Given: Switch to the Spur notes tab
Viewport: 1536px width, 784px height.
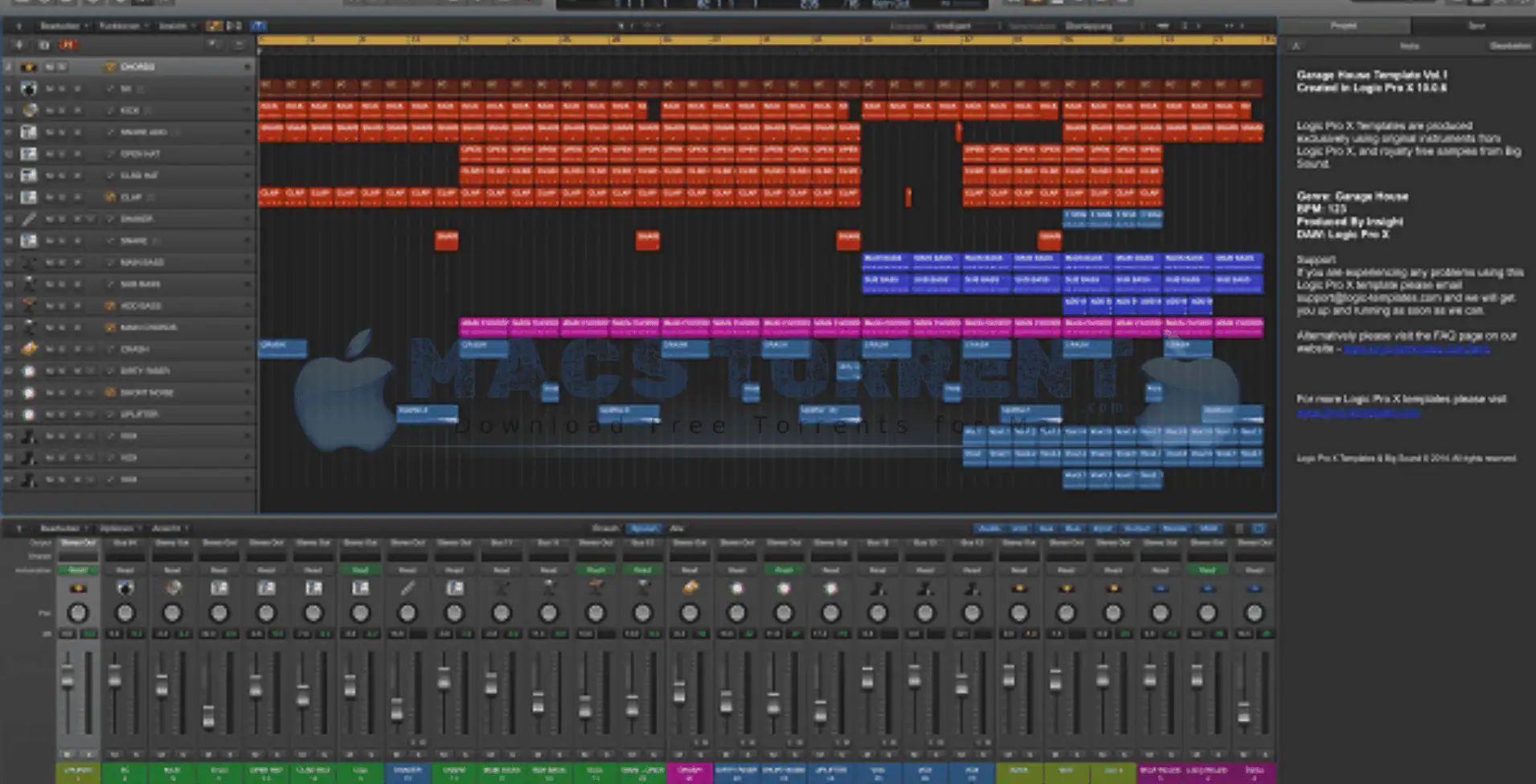Looking at the screenshot, I should click(x=1476, y=26).
